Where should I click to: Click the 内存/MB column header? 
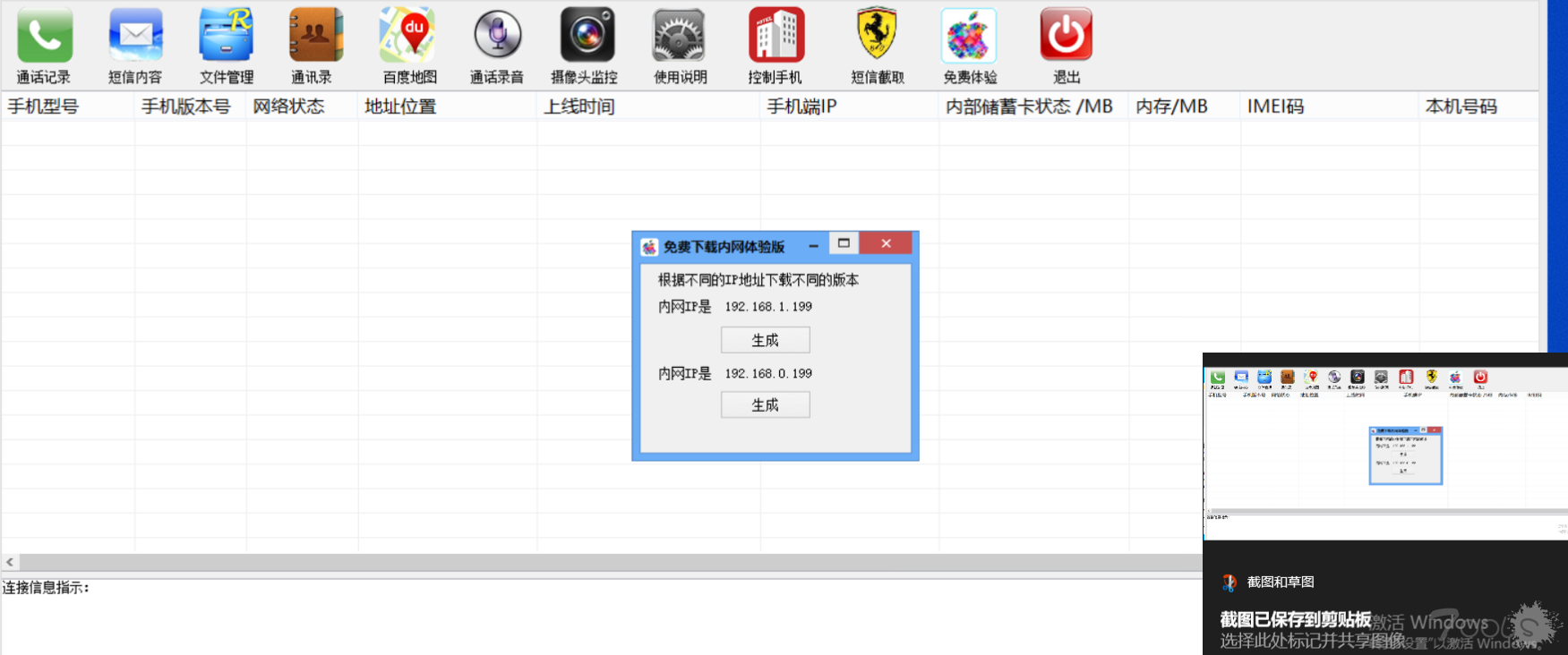1185,106
